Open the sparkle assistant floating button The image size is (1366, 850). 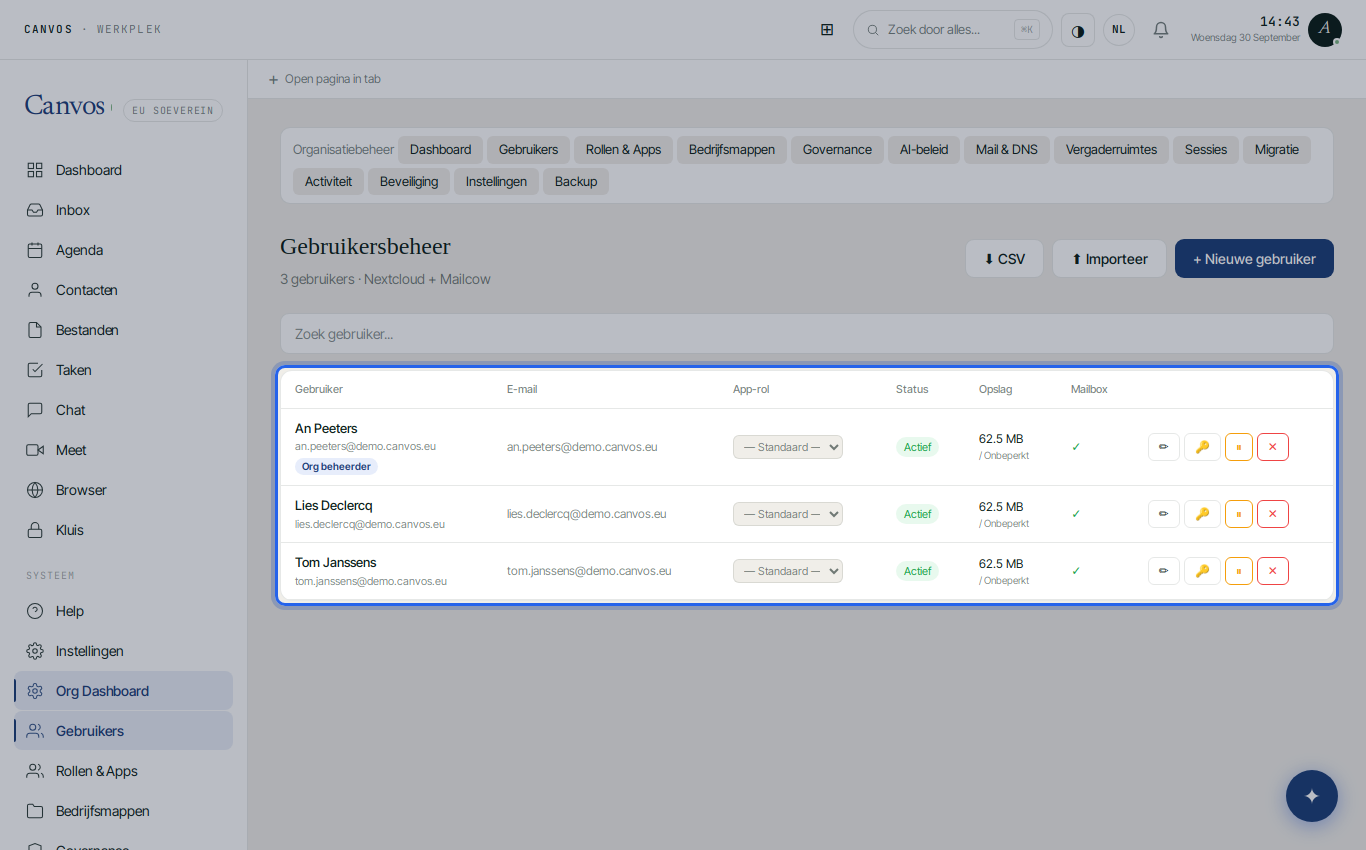coord(1312,796)
